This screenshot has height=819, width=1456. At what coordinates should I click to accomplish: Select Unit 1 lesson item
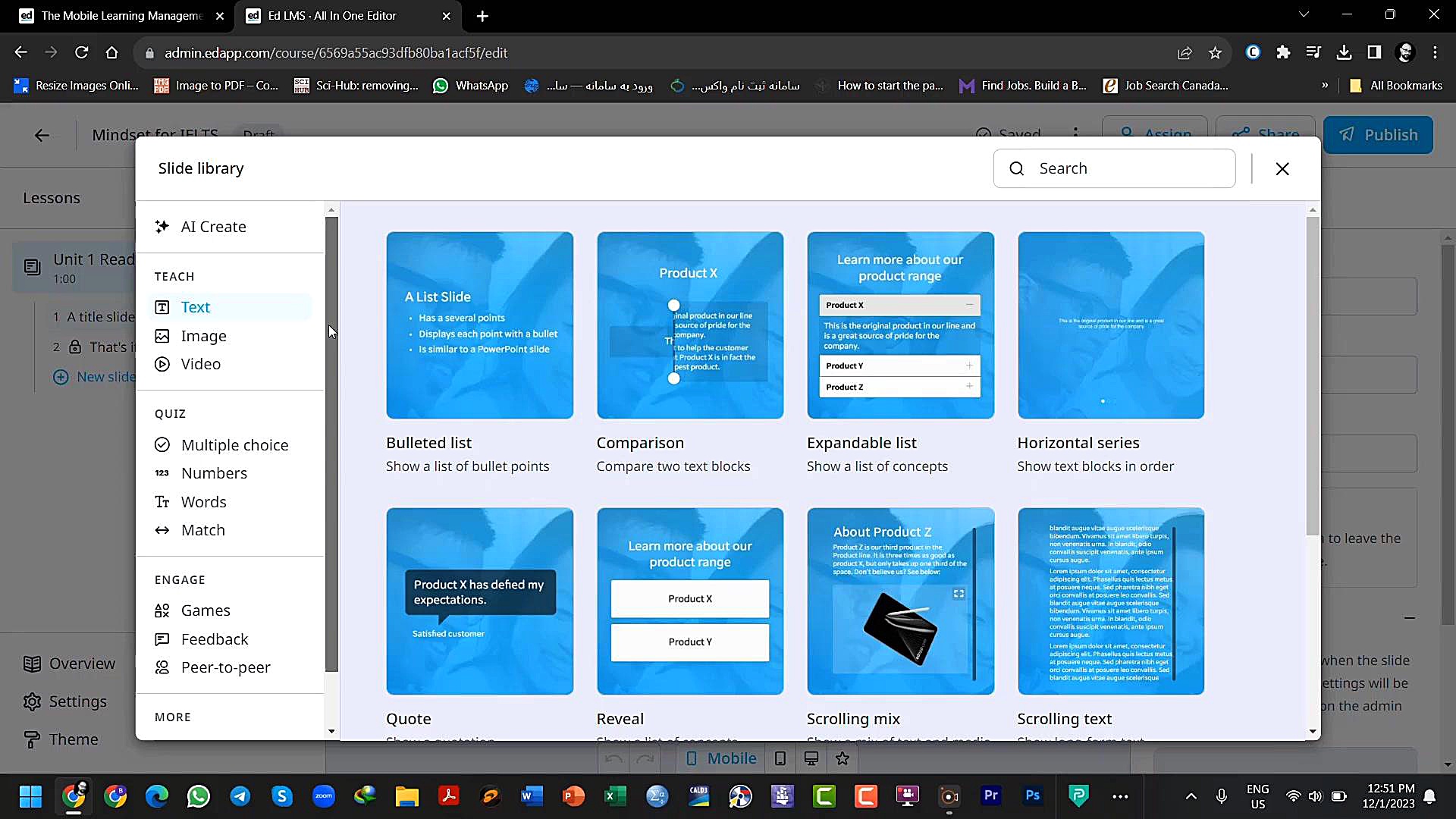[74, 268]
